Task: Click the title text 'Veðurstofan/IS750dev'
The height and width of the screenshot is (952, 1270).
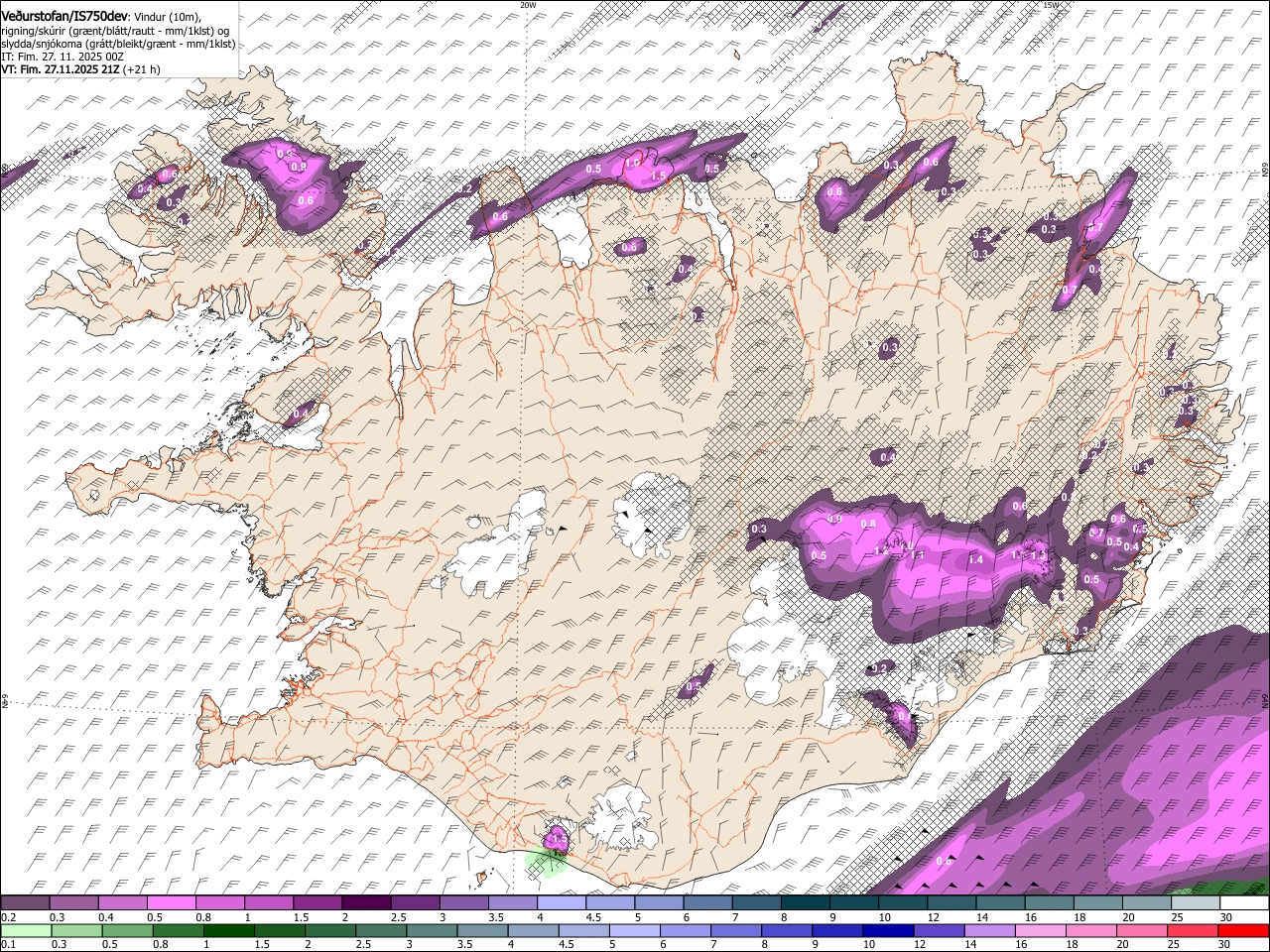Action: coord(64,15)
